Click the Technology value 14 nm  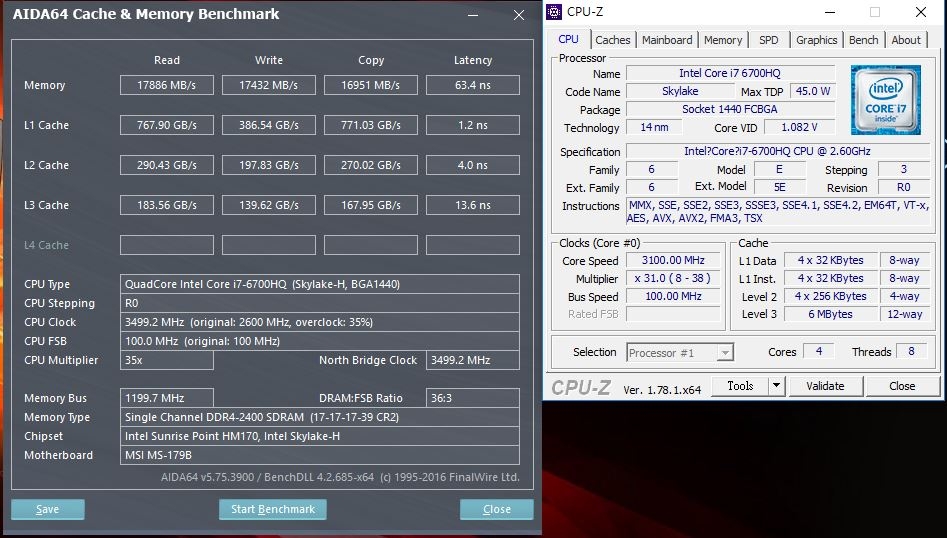click(654, 127)
